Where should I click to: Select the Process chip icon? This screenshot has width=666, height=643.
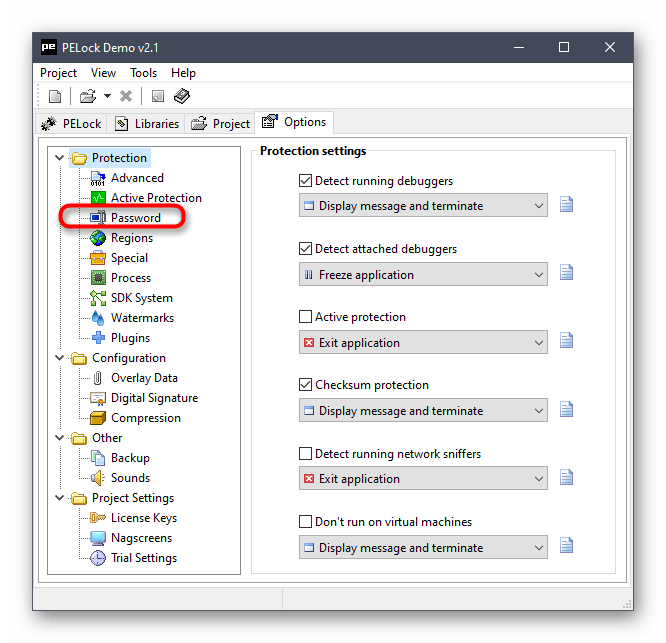[98, 278]
